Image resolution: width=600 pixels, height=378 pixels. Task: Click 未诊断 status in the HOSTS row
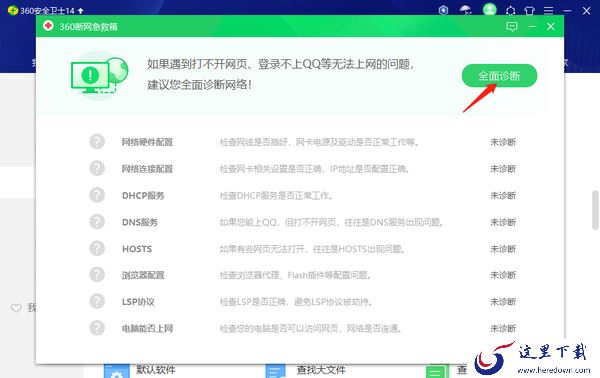(x=503, y=249)
